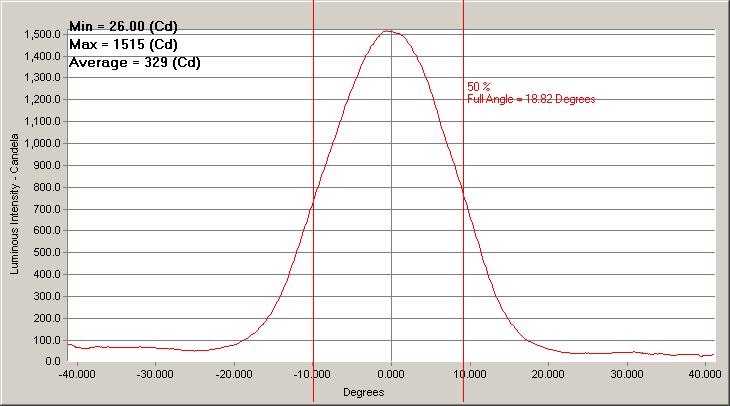Click the 40.000 x-axis tick label

703,374
